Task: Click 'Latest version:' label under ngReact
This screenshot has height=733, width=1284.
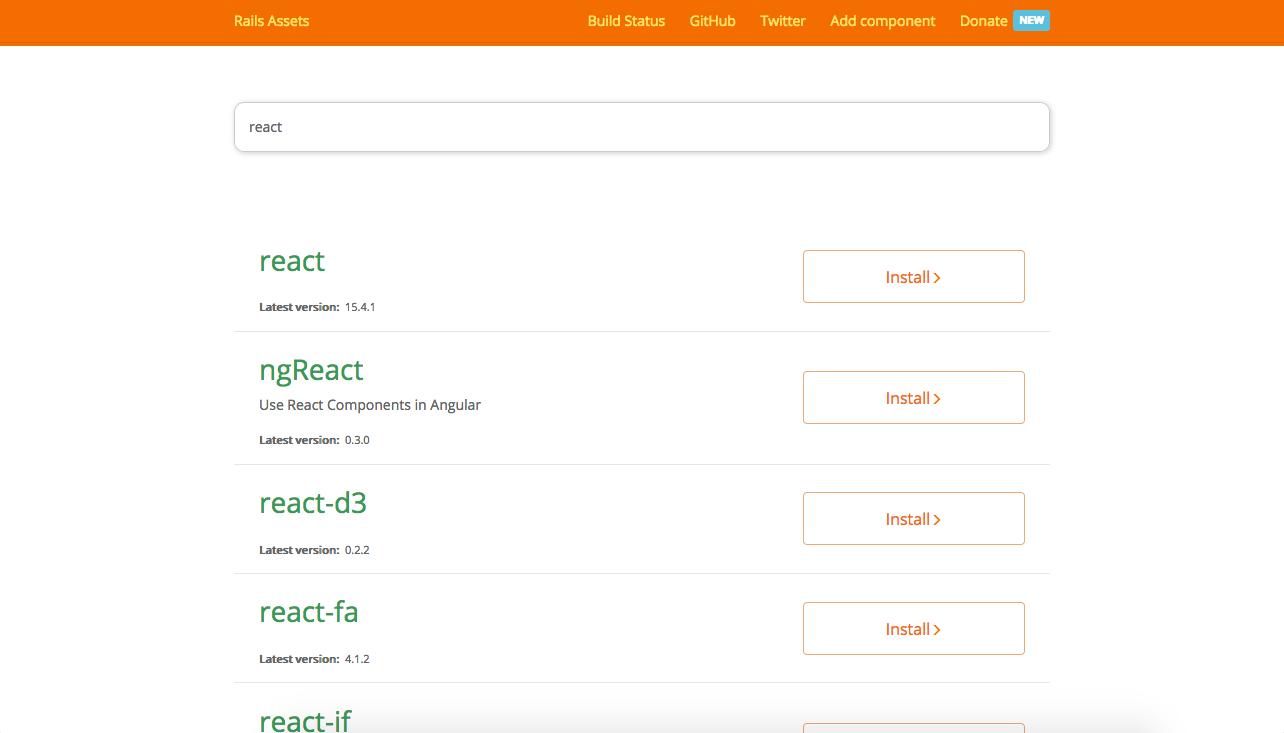Action: click(x=299, y=440)
